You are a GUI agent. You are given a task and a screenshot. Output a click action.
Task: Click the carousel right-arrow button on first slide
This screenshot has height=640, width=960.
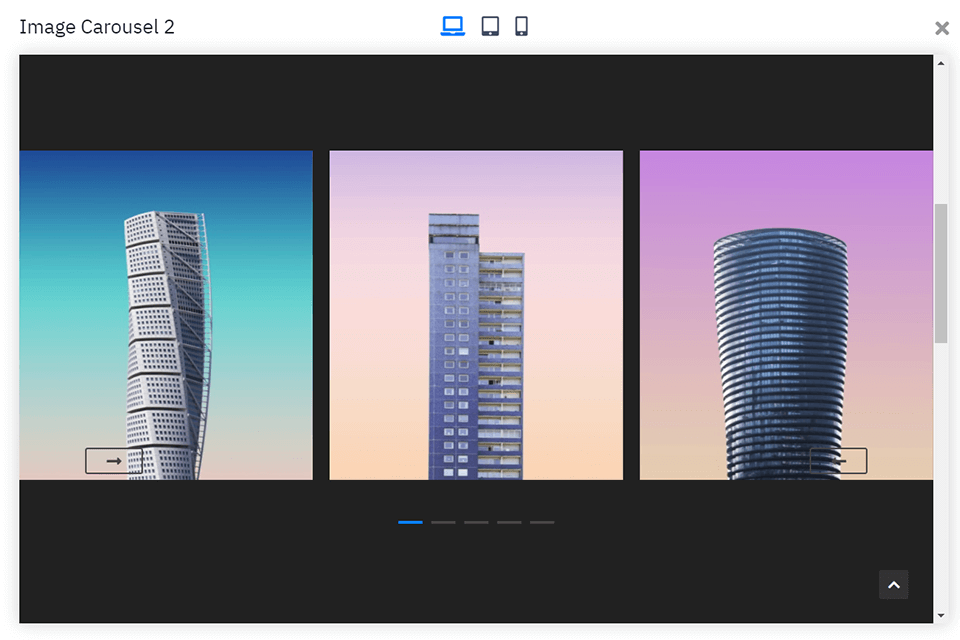coord(114,461)
